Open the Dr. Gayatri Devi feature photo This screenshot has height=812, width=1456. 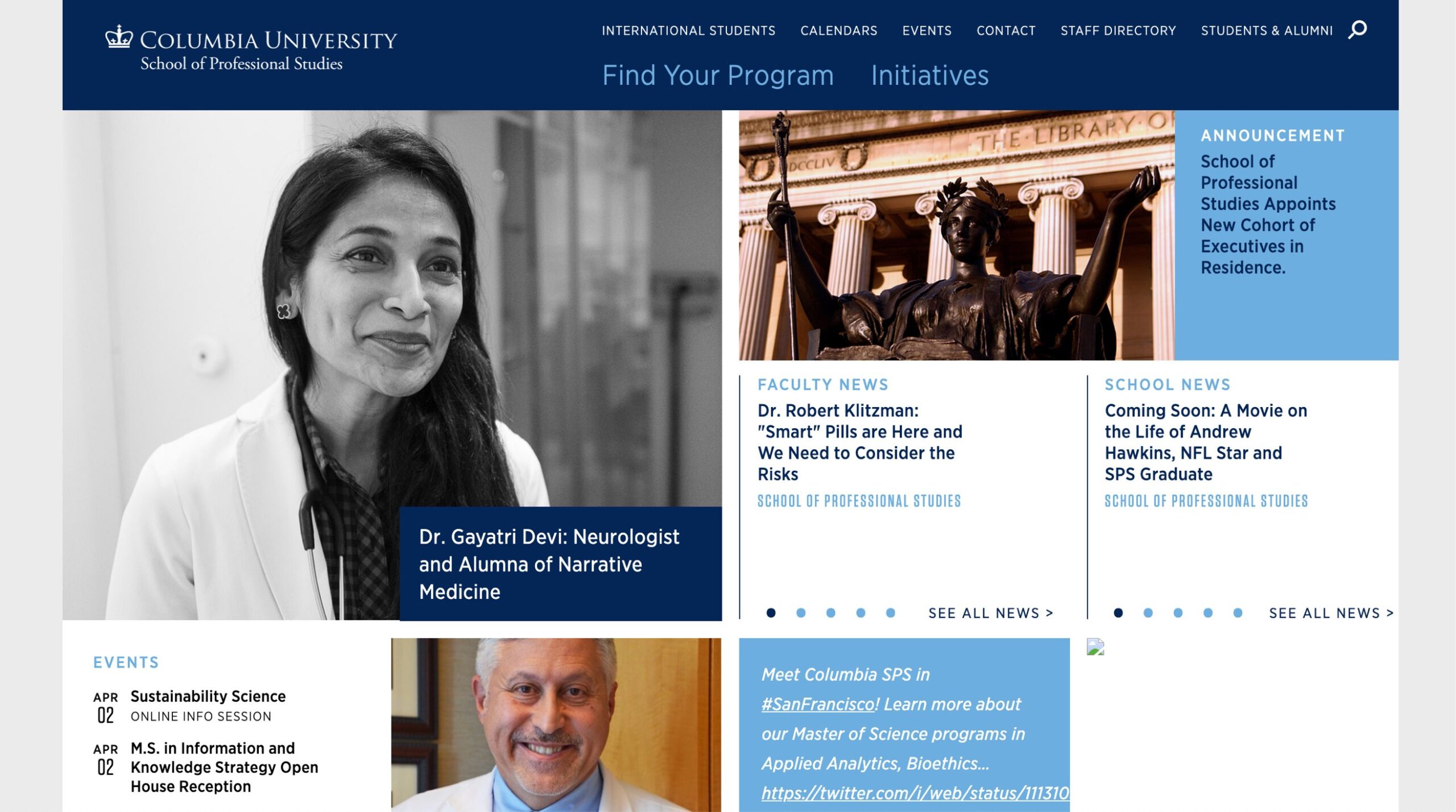point(392,364)
